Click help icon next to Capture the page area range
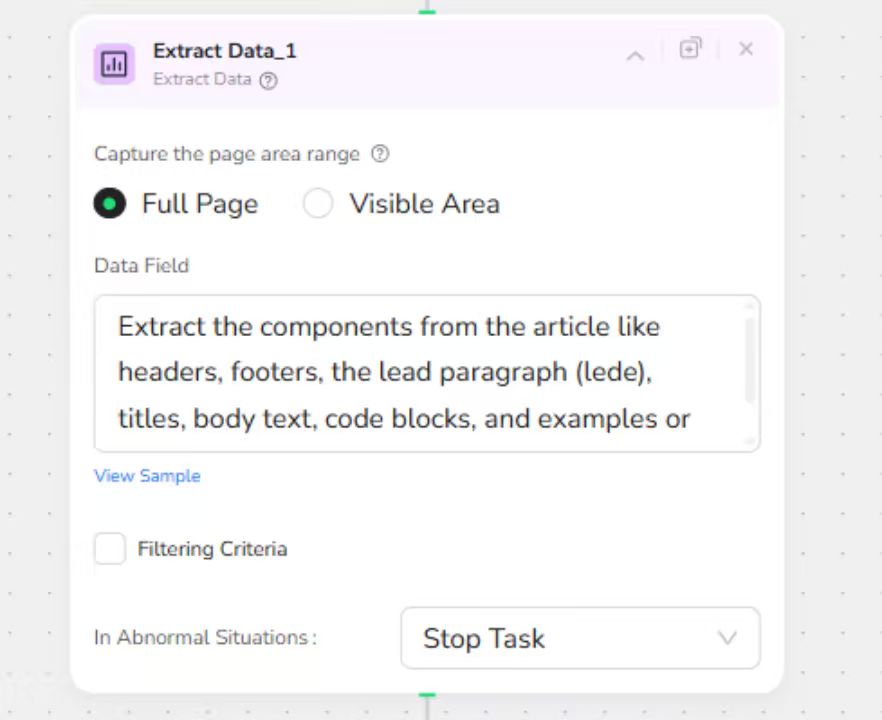 pyautogui.click(x=380, y=154)
